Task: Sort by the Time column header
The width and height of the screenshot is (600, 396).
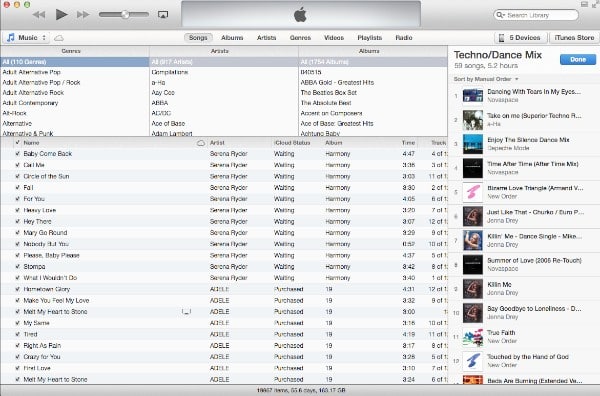Action: (x=408, y=143)
